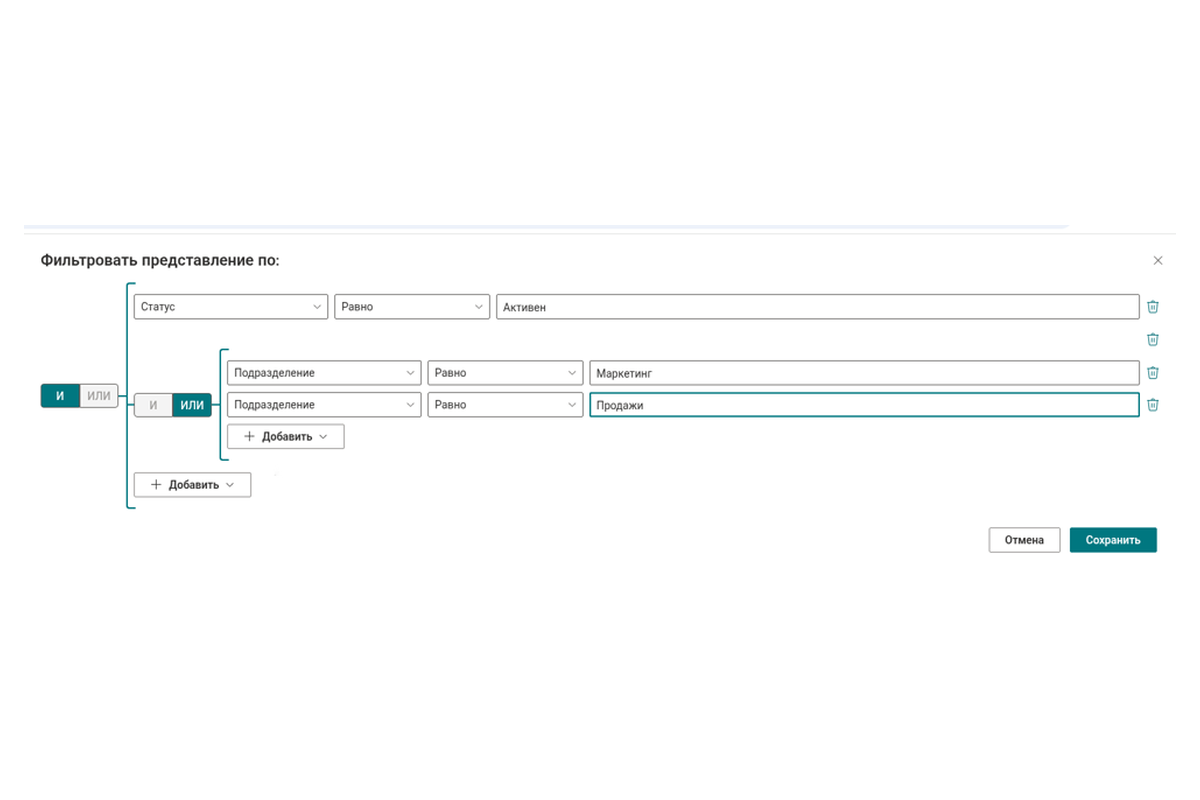Open operator dropdown in the Статус row
The image size is (1200, 800).
(x=412, y=307)
